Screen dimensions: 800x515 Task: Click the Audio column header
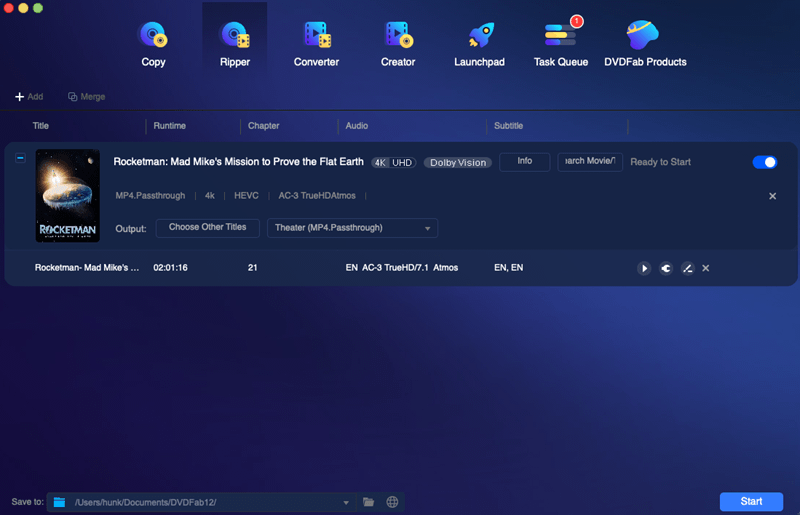pyautogui.click(x=357, y=126)
